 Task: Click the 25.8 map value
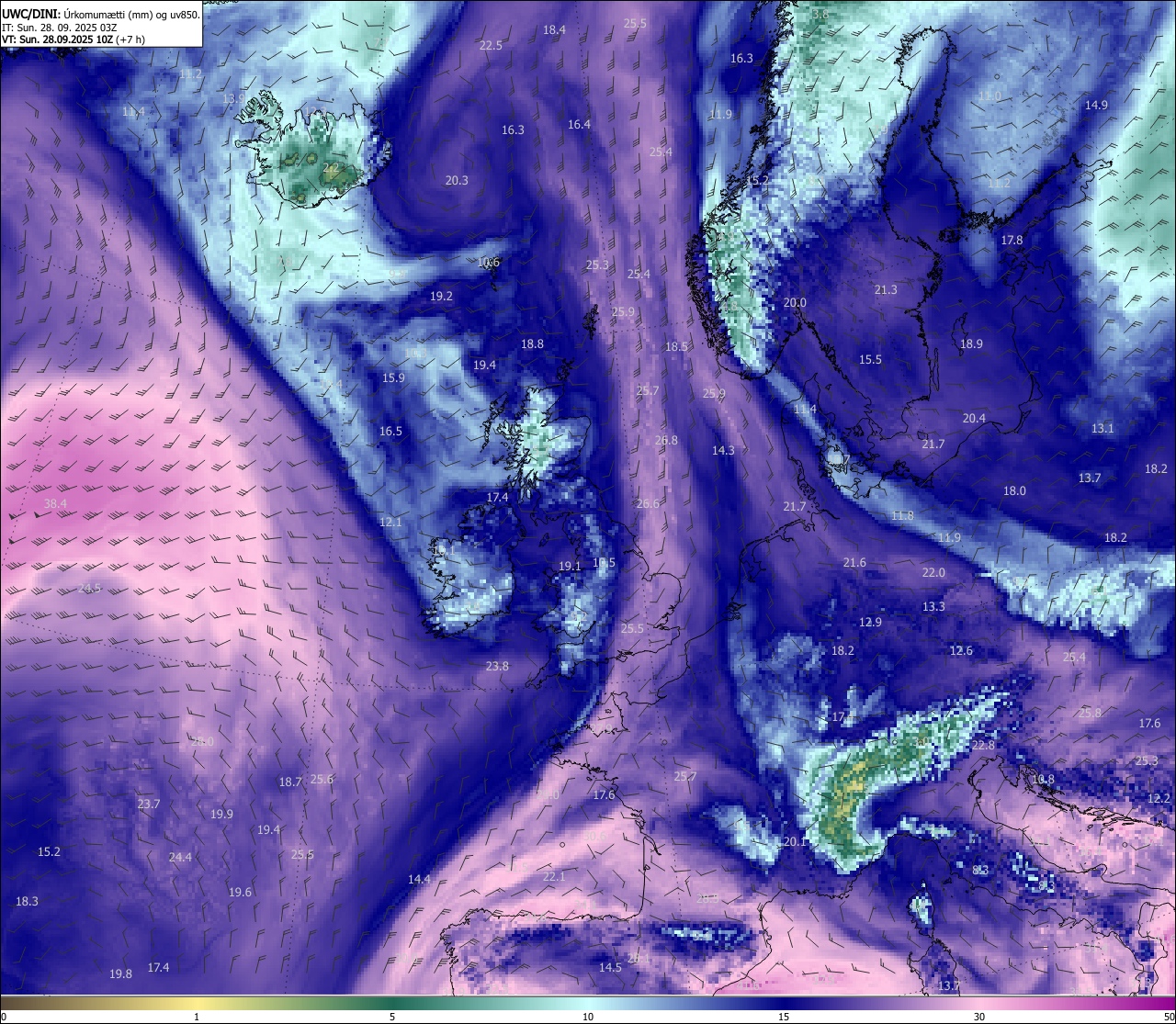point(1090,714)
